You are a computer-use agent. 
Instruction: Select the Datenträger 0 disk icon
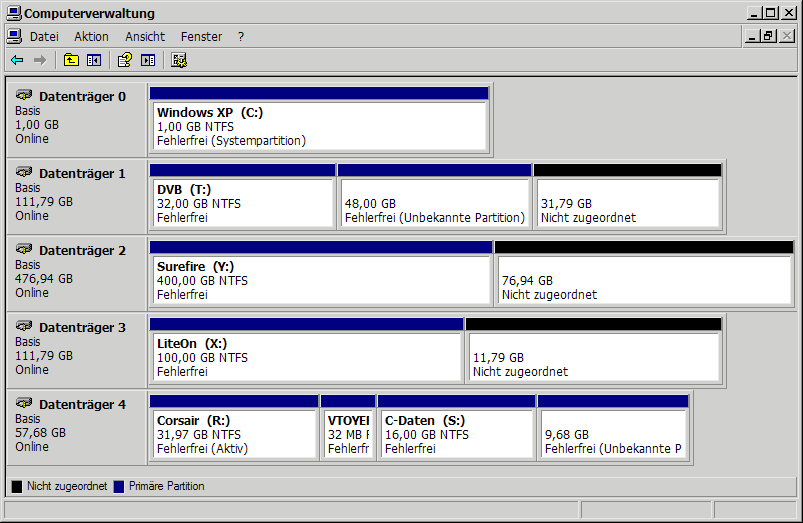pos(24,95)
